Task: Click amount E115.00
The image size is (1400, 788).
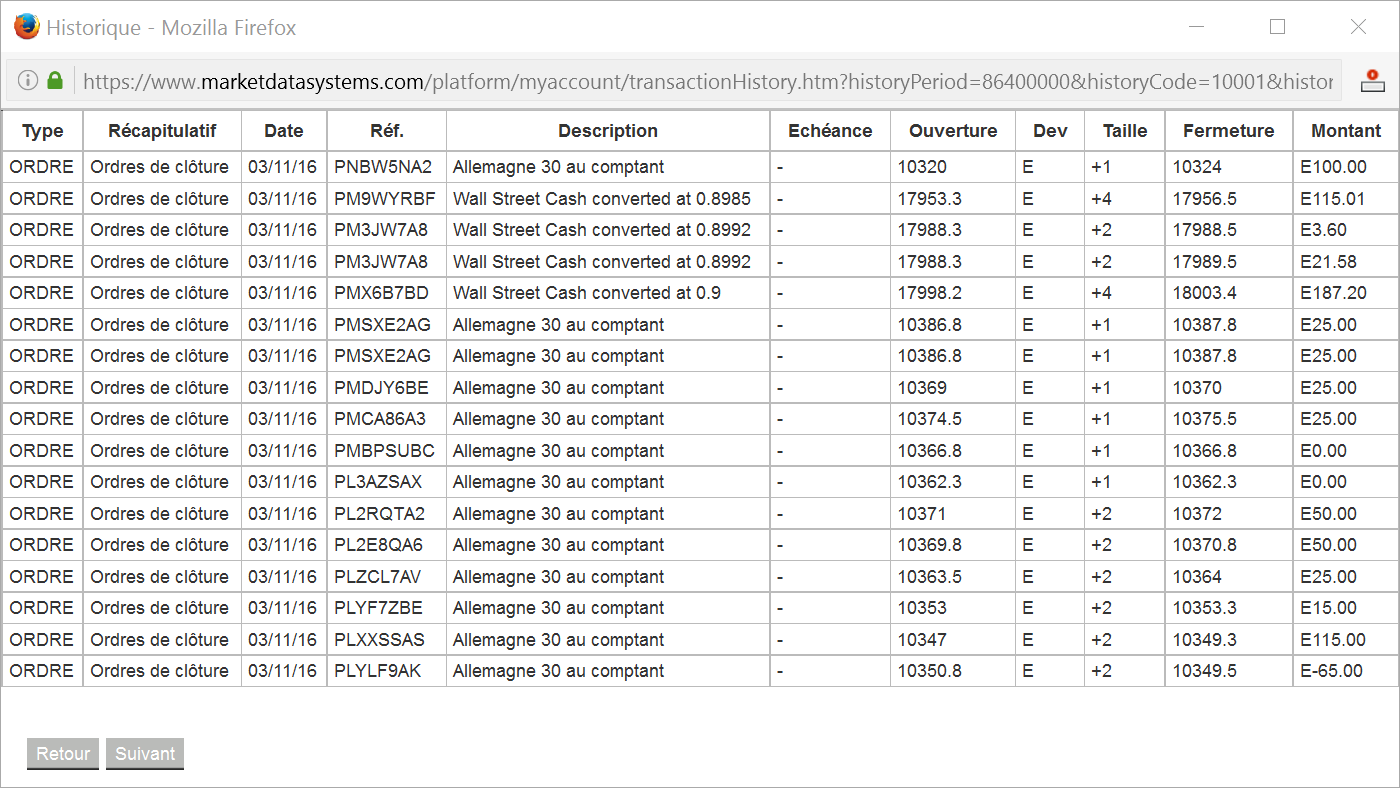Action: tap(1333, 640)
